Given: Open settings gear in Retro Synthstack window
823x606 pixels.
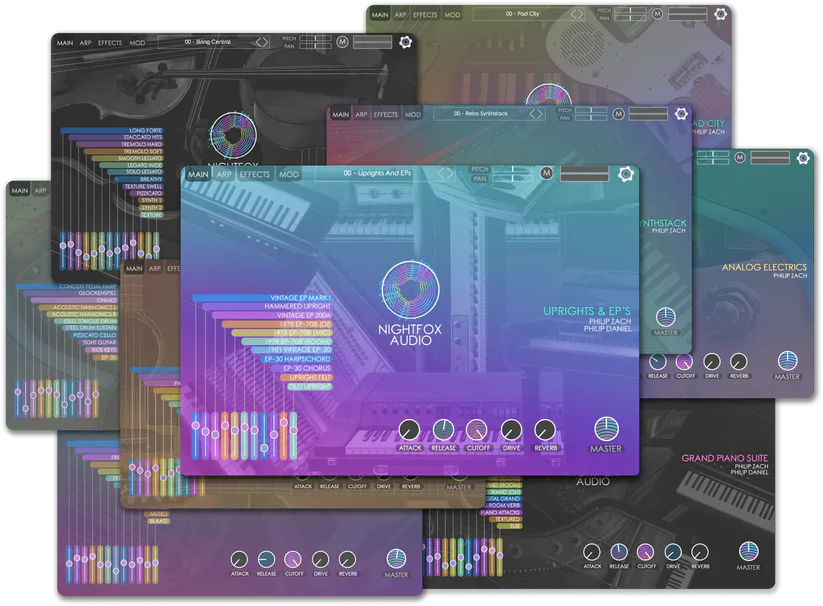Looking at the screenshot, I should coord(681,114).
